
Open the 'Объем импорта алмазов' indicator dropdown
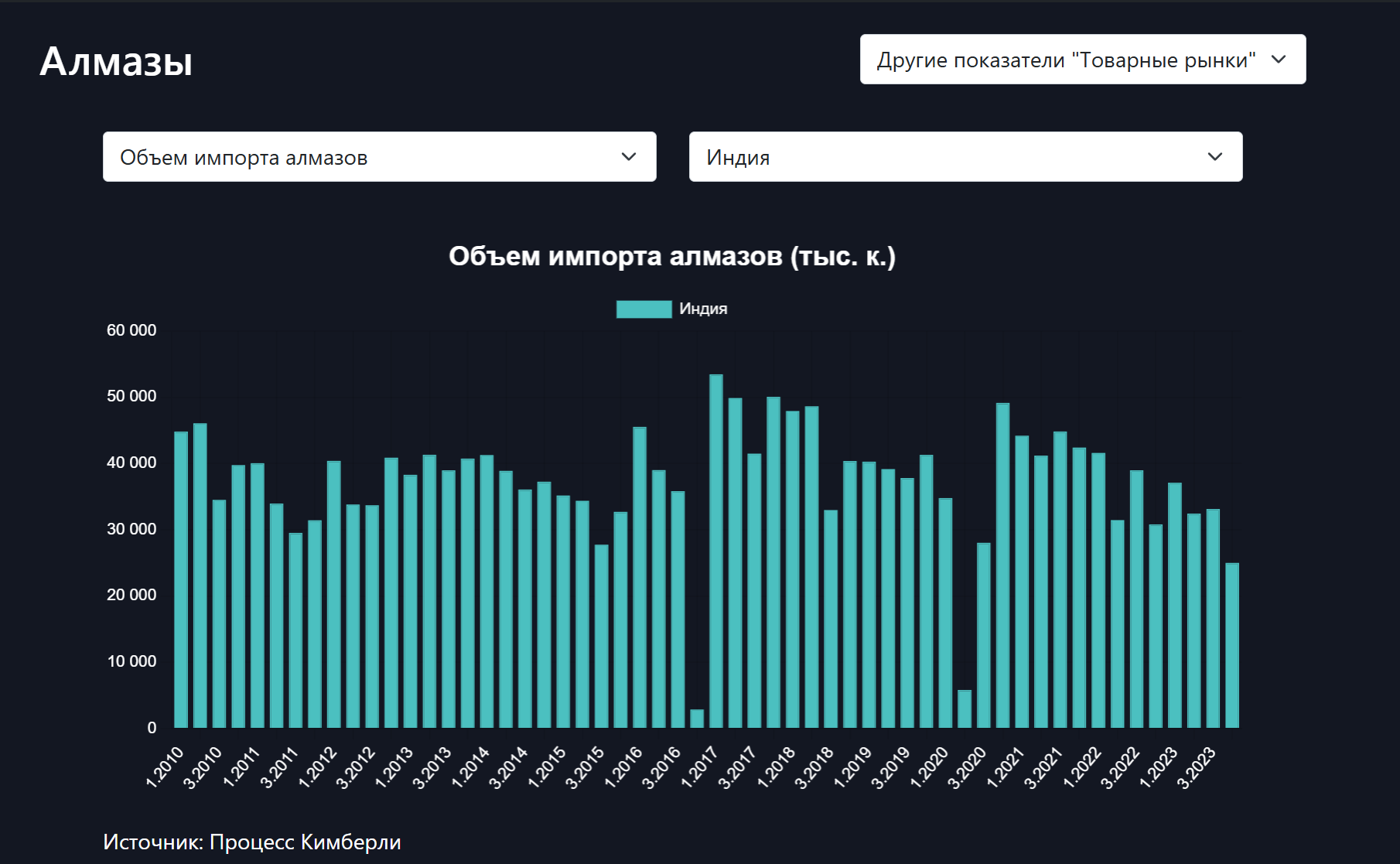380,157
